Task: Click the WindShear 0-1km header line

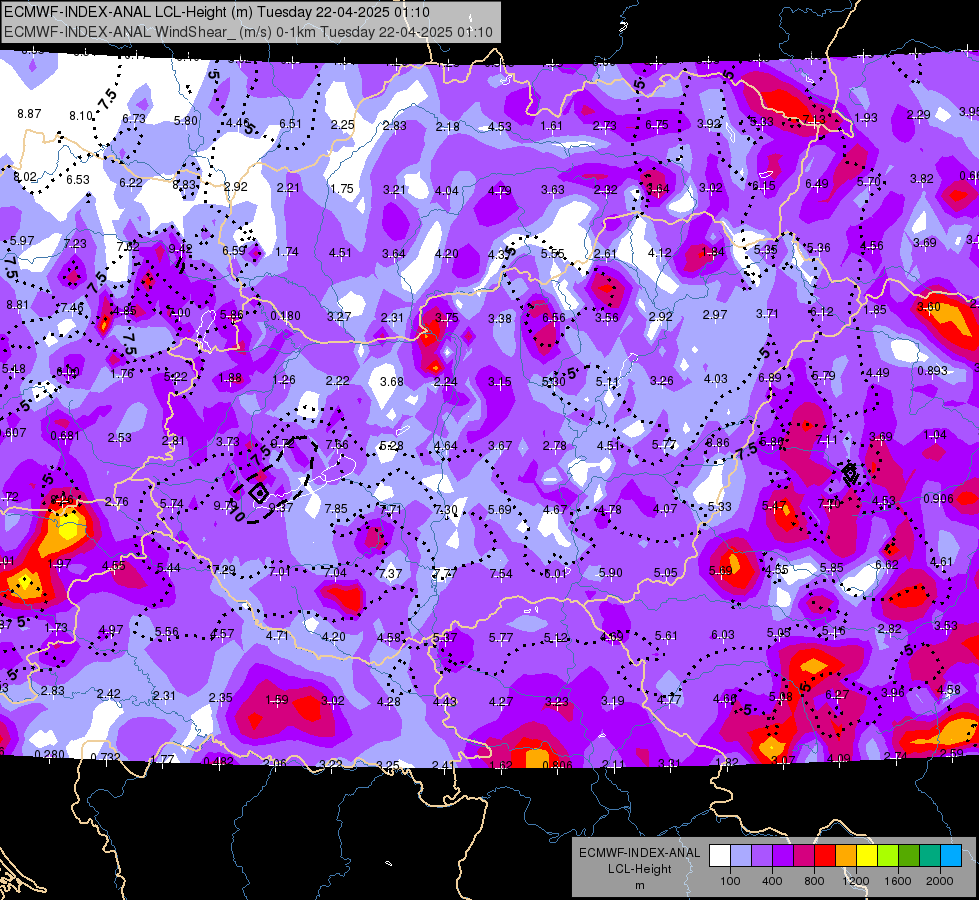Action: pos(248,32)
